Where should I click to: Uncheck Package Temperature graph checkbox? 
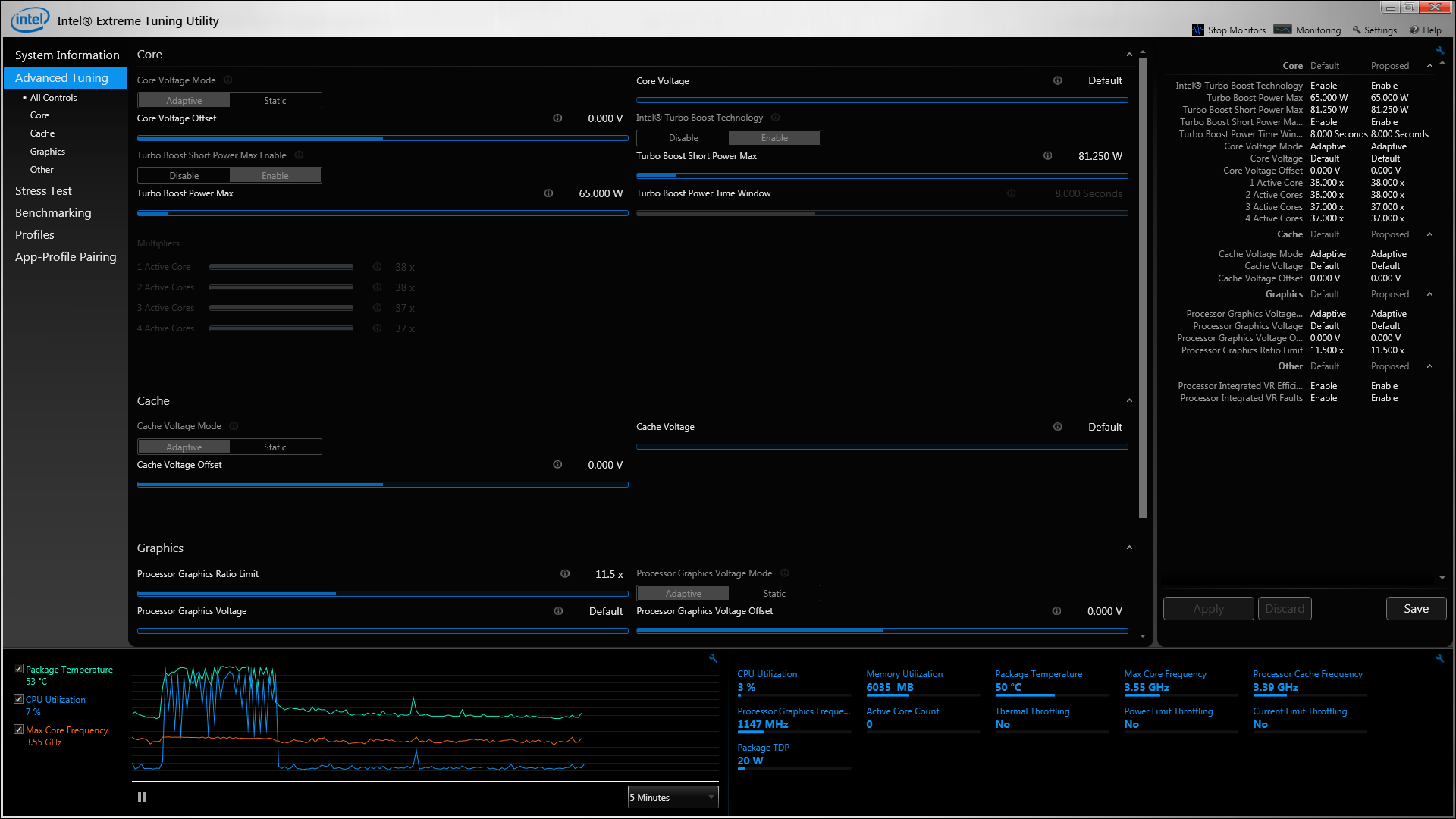pyautogui.click(x=19, y=669)
